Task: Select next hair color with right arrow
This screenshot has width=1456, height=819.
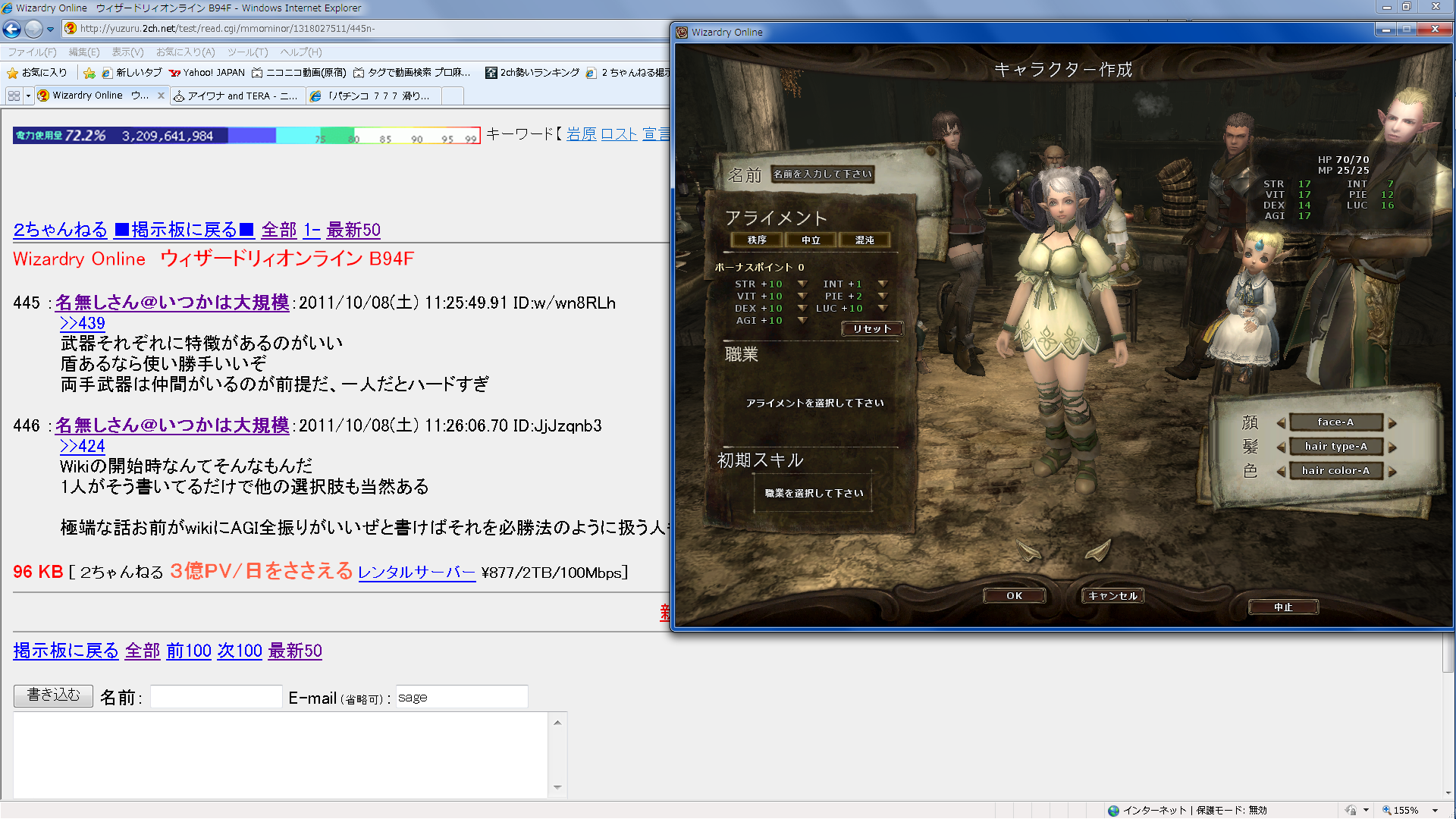Action: [1392, 472]
